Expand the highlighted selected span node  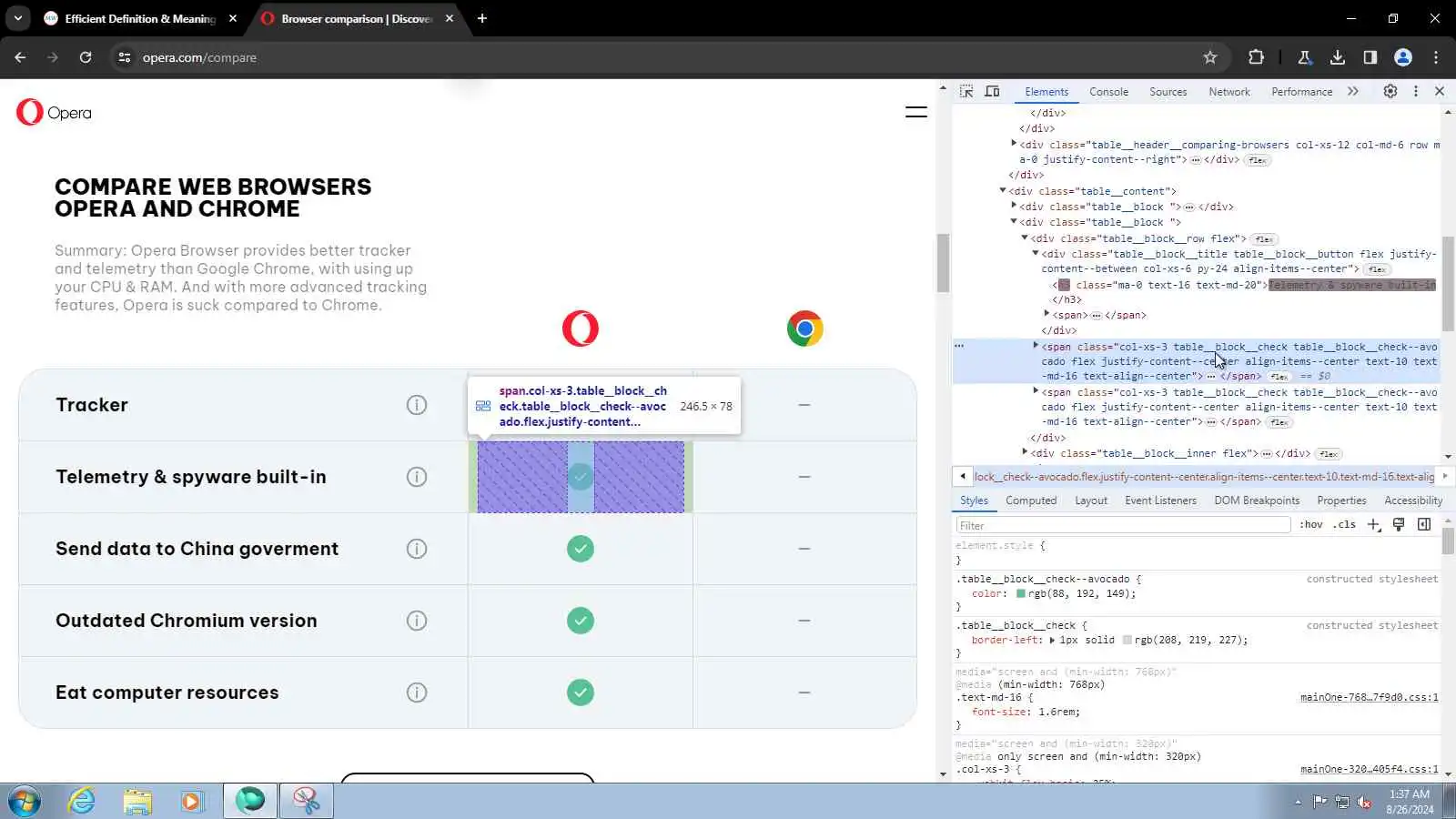coord(1036,346)
